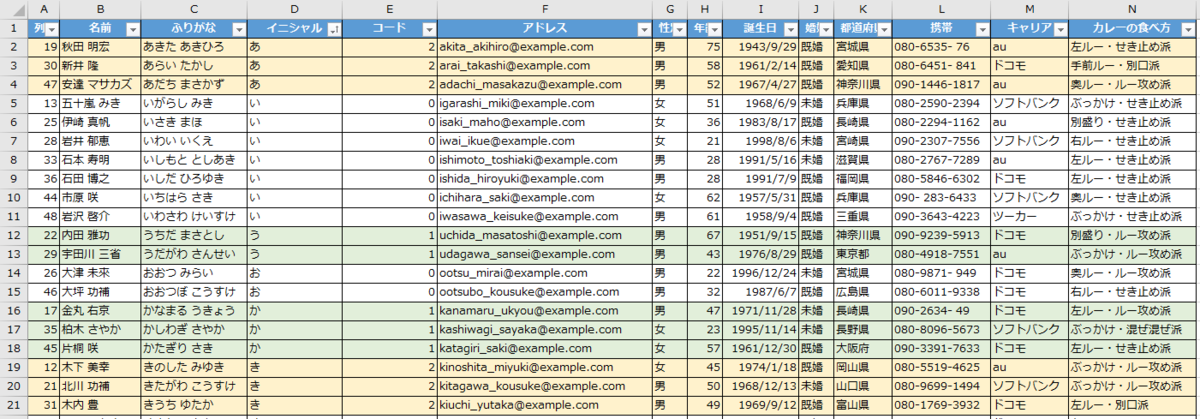Select the cell containing 五十嵐 みき
Image resolution: width=1200 pixels, height=419 pixels.
[x=101, y=103]
